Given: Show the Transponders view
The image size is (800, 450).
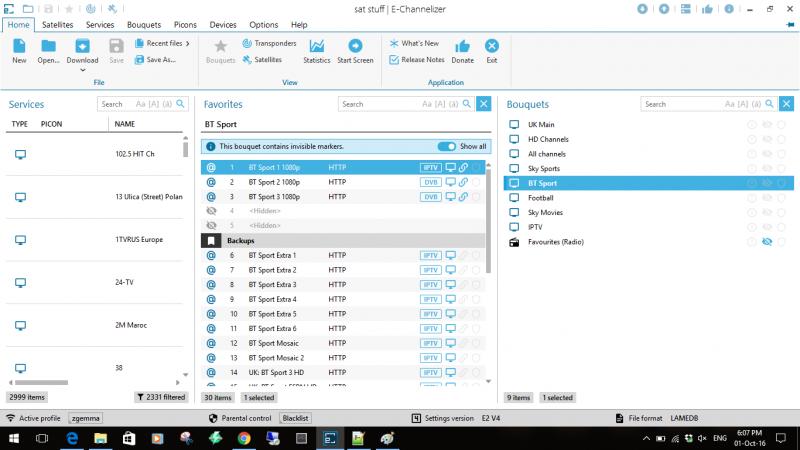Looking at the screenshot, I should [x=269, y=43].
